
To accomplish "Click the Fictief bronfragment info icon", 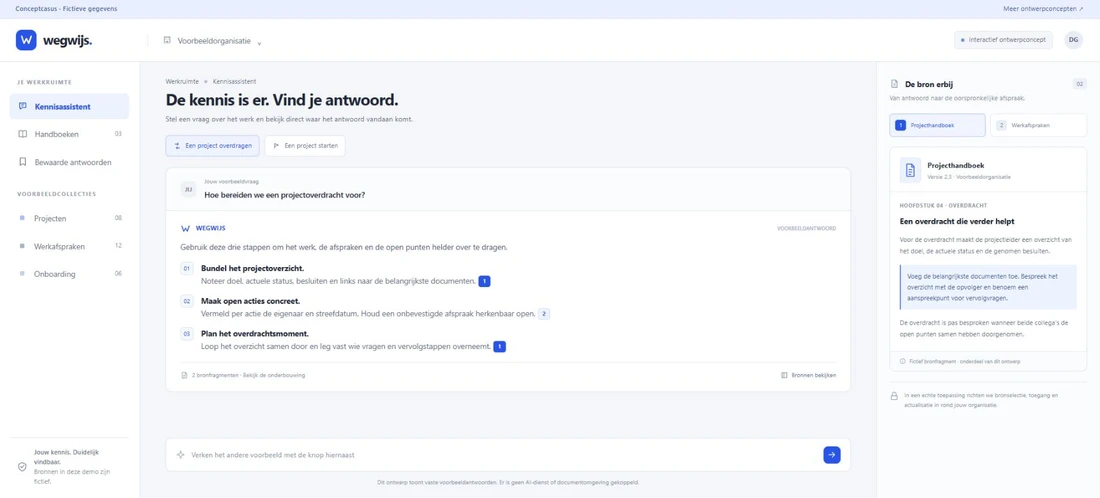I will coord(902,361).
